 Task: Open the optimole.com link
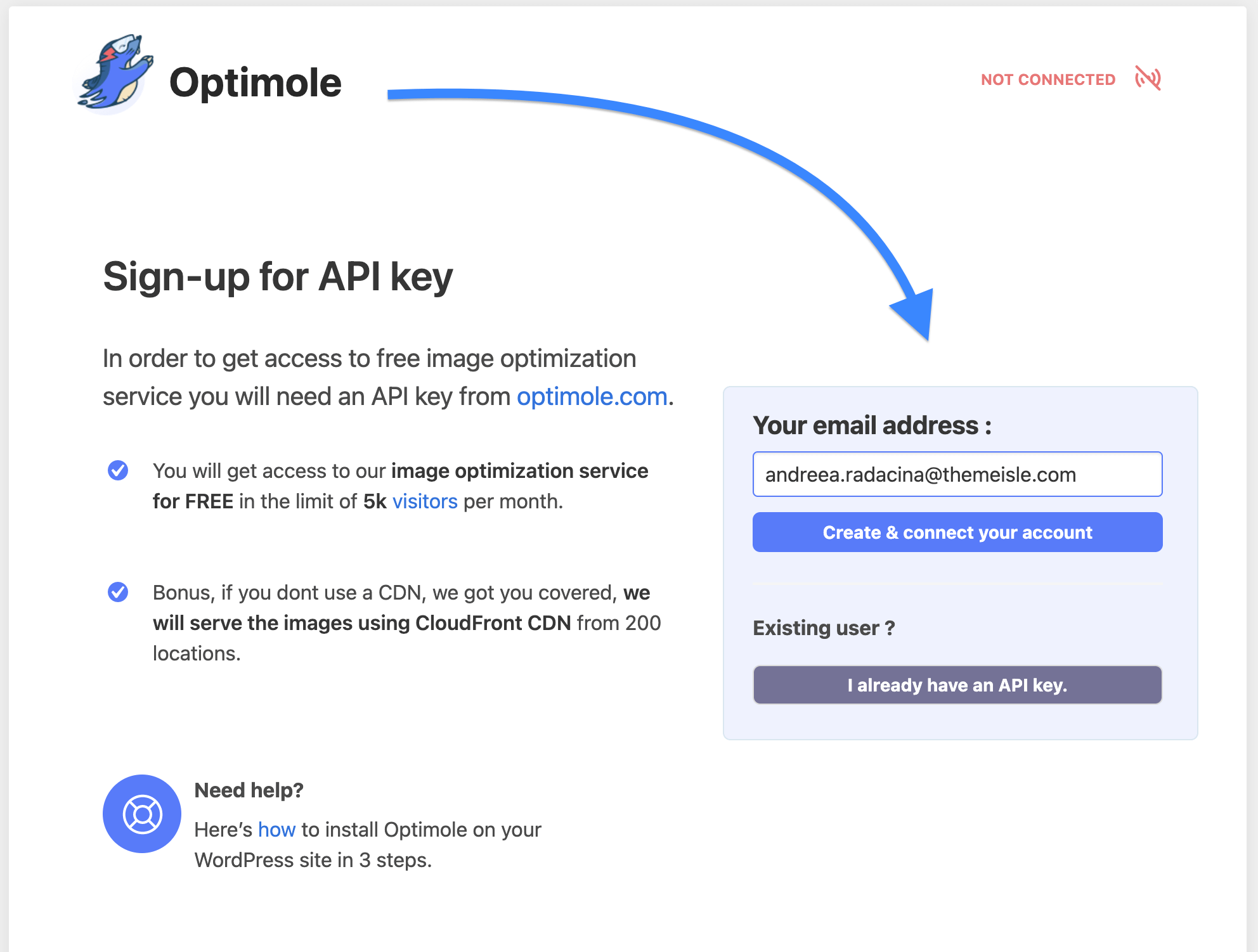click(592, 397)
